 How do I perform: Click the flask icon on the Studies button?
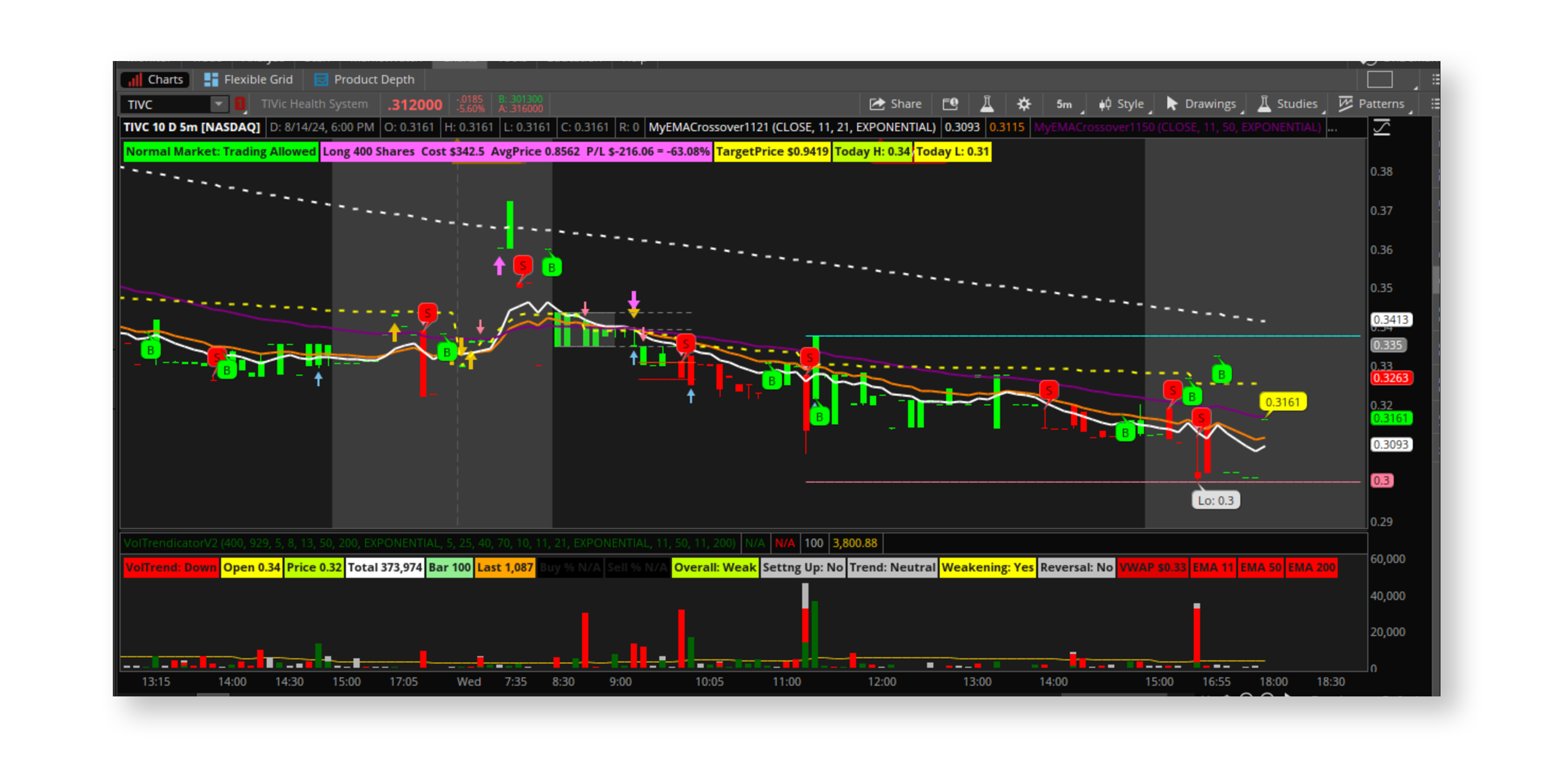pyautogui.click(x=1264, y=104)
